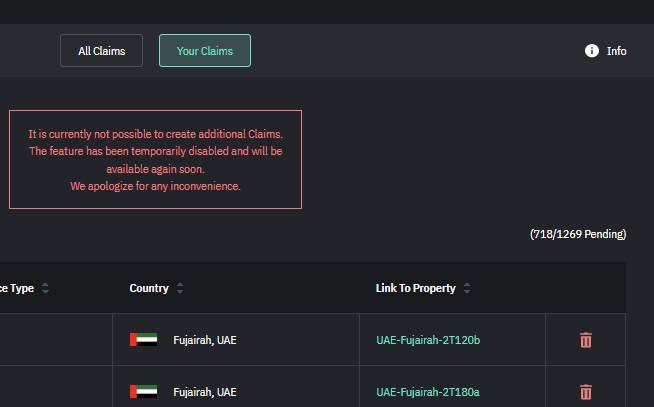Click the claims disabled warning notice
This screenshot has height=407, width=654.
pos(155,159)
